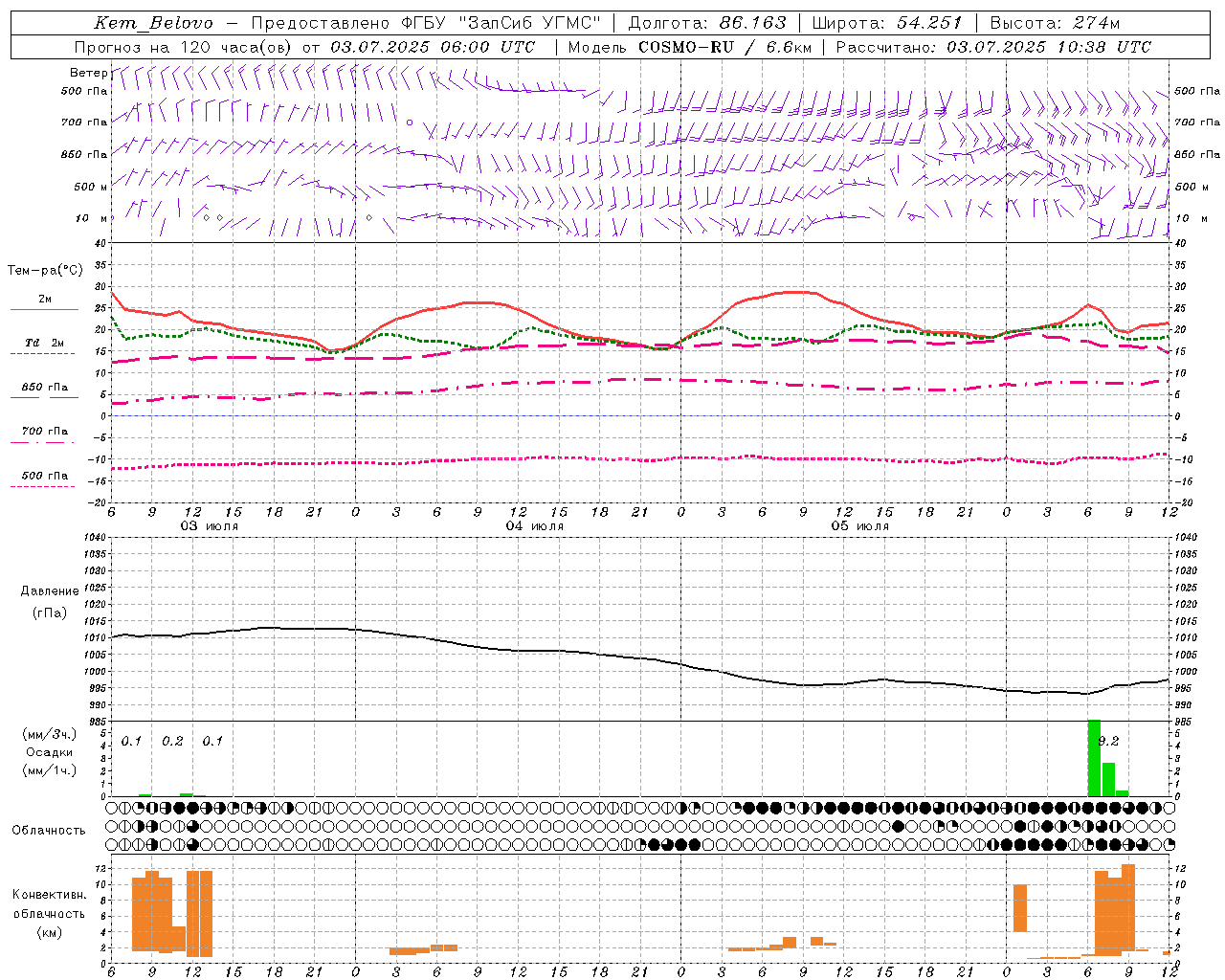The image size is (1225, 980).
Task: Select the model name COSMO-RU / 6.6км
Action: (x=724, y=47)
